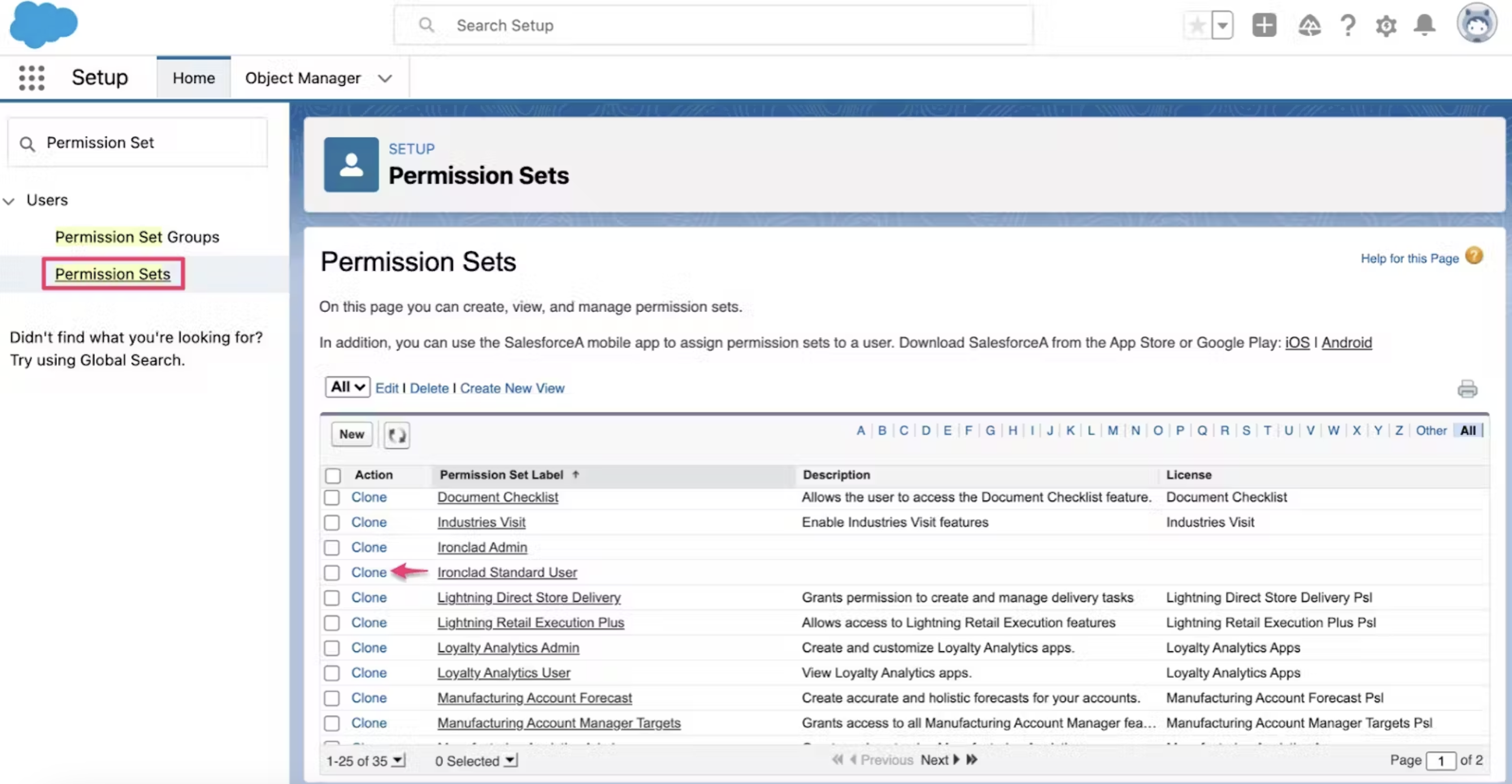Screen dimensions: 1512x784
Task: Filter the list by Other
Action: (1431, 430)
